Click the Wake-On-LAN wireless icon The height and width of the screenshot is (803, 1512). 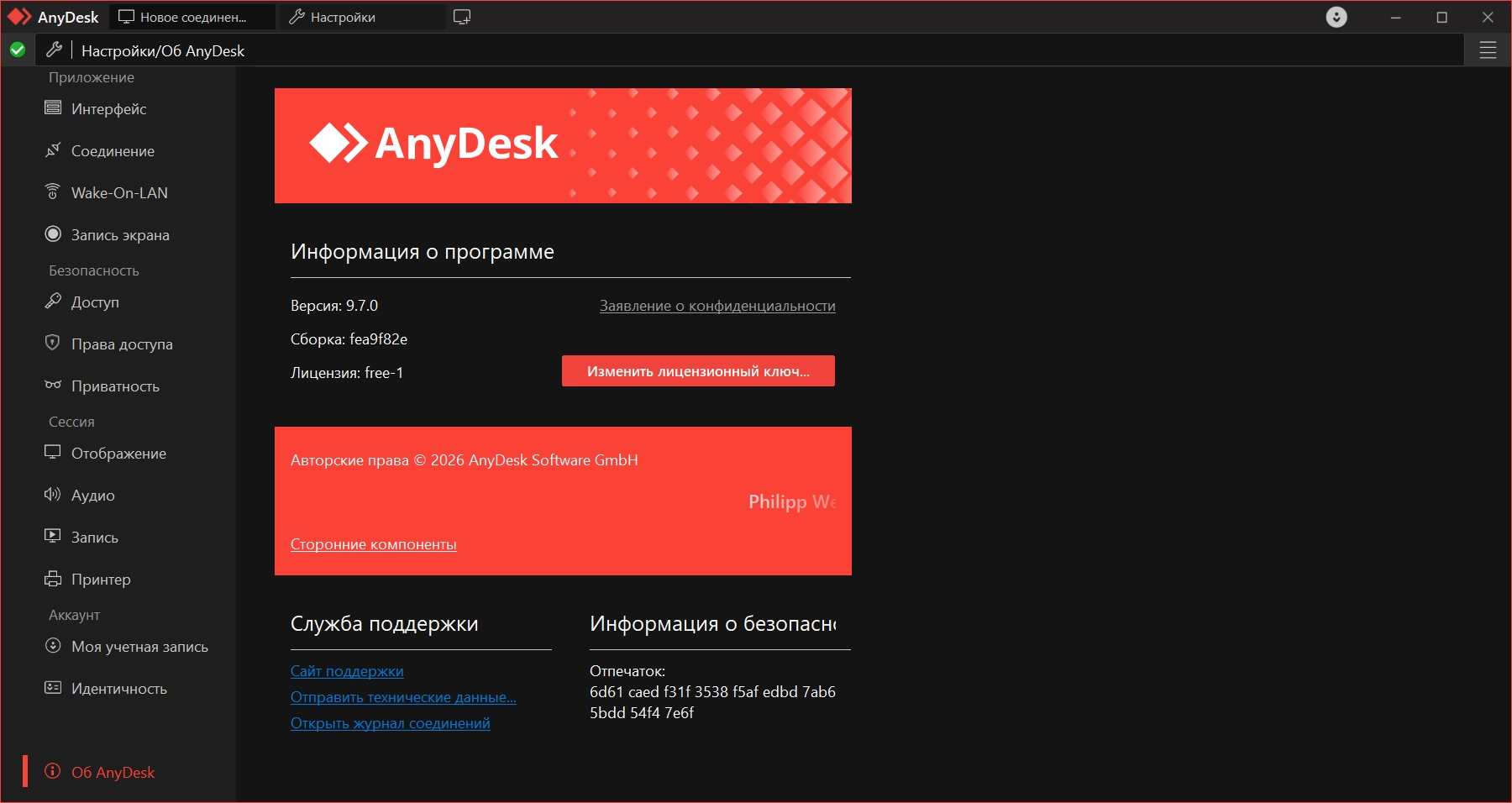[53, 192]
